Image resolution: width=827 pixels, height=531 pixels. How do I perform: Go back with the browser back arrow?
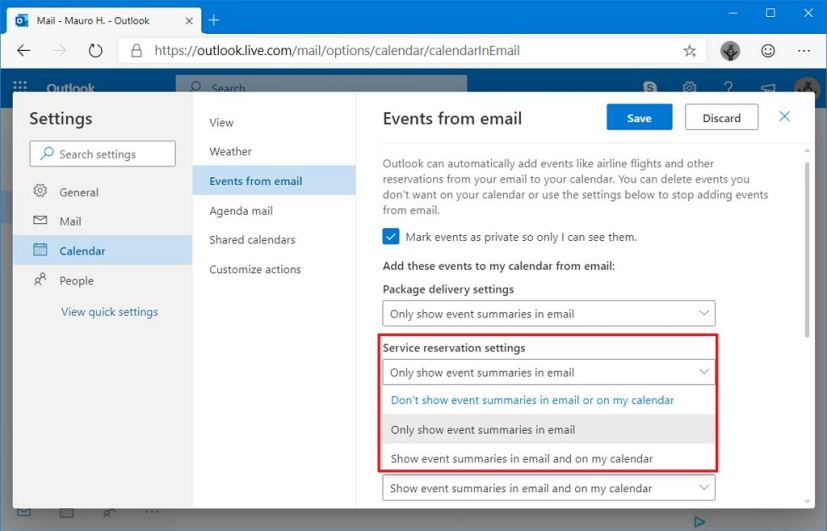[x=24, y=51]
